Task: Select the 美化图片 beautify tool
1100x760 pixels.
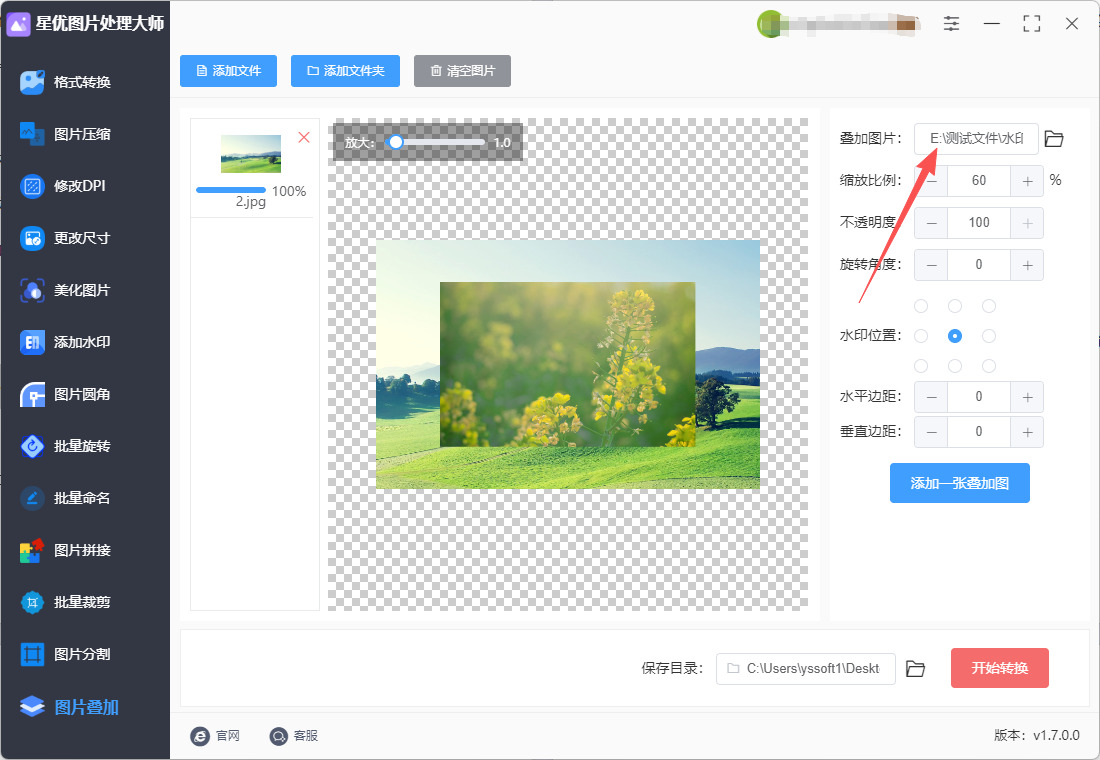Action: (66, 290)
